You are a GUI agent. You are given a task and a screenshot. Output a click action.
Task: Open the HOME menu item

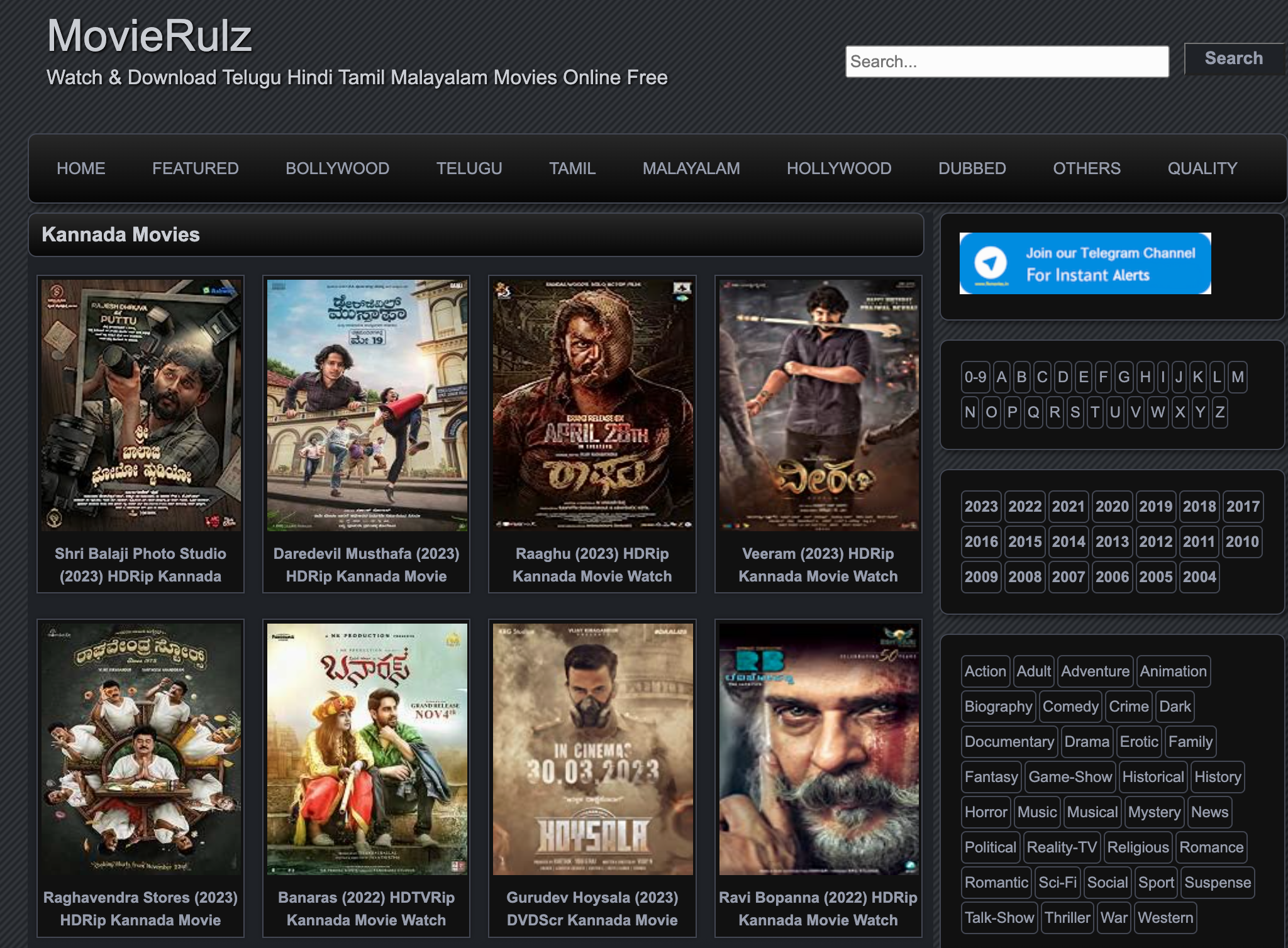coord(81,168)
